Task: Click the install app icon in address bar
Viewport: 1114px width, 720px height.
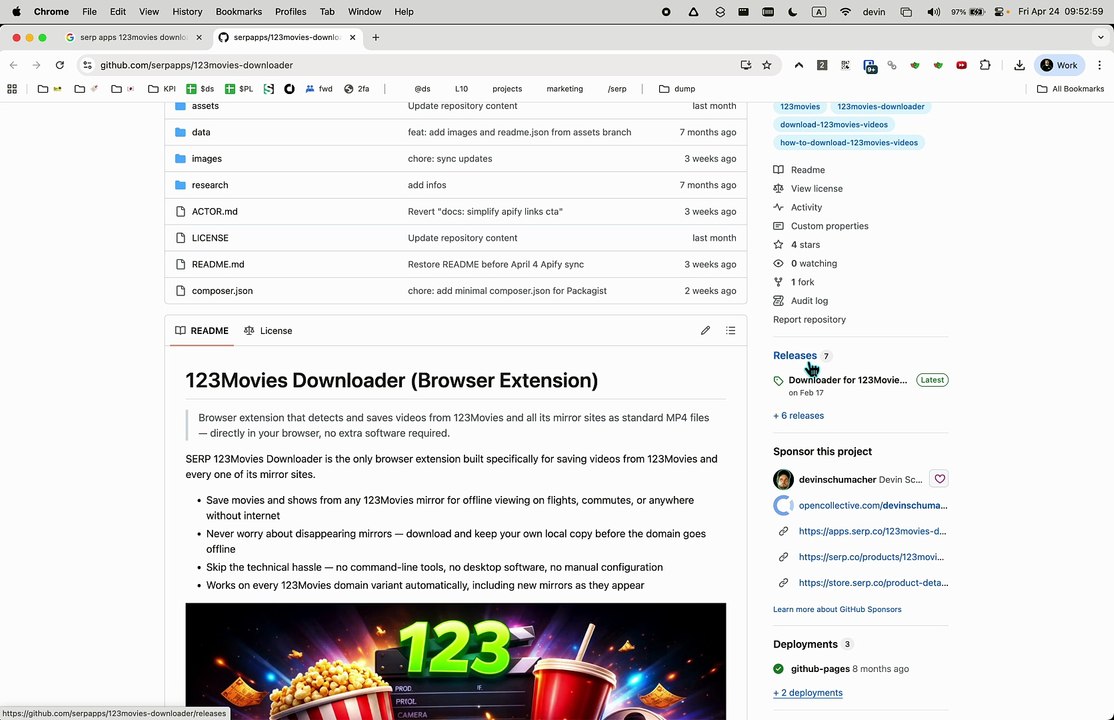Action: click(745, 65)
